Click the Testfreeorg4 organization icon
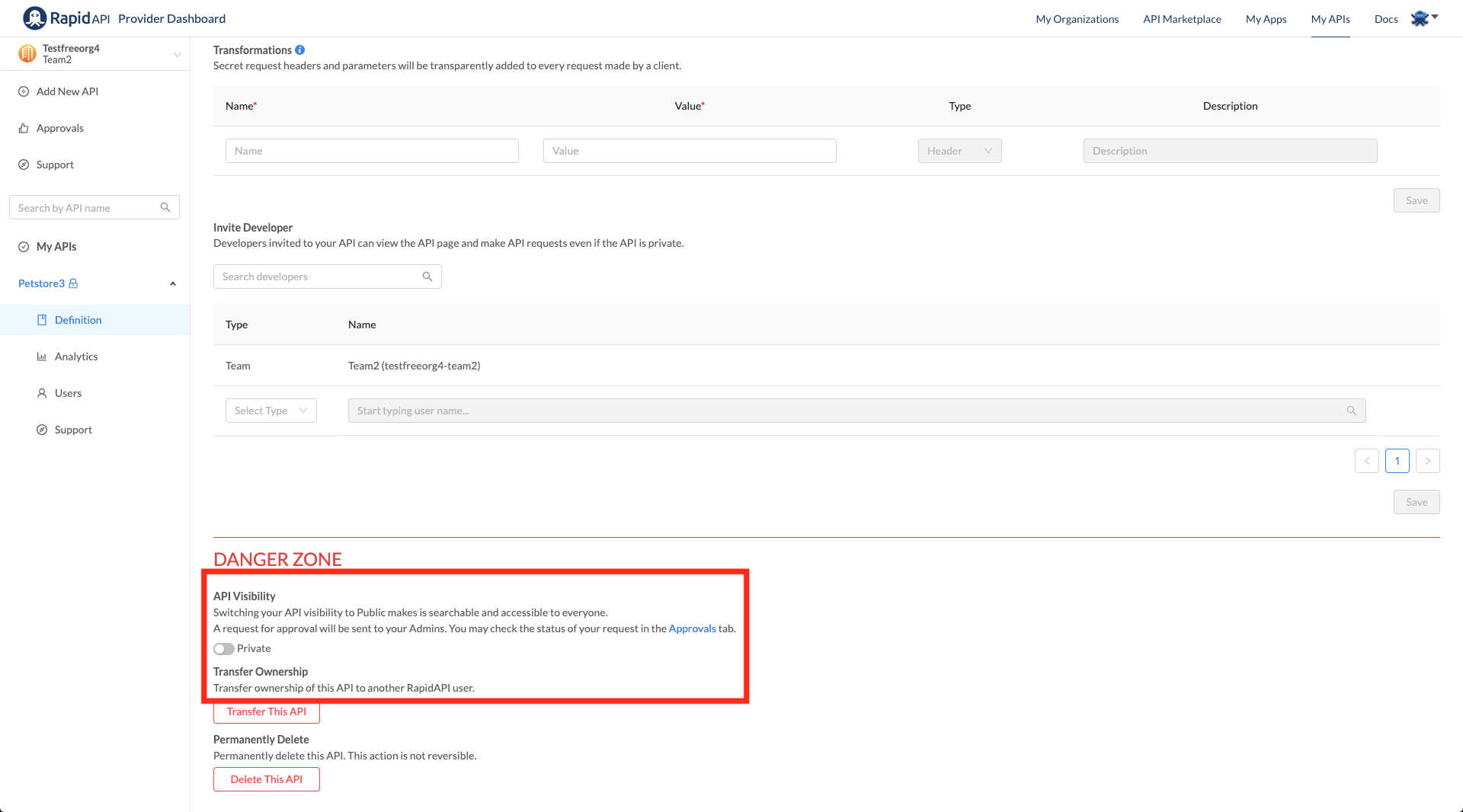 [x=27, y=53]
